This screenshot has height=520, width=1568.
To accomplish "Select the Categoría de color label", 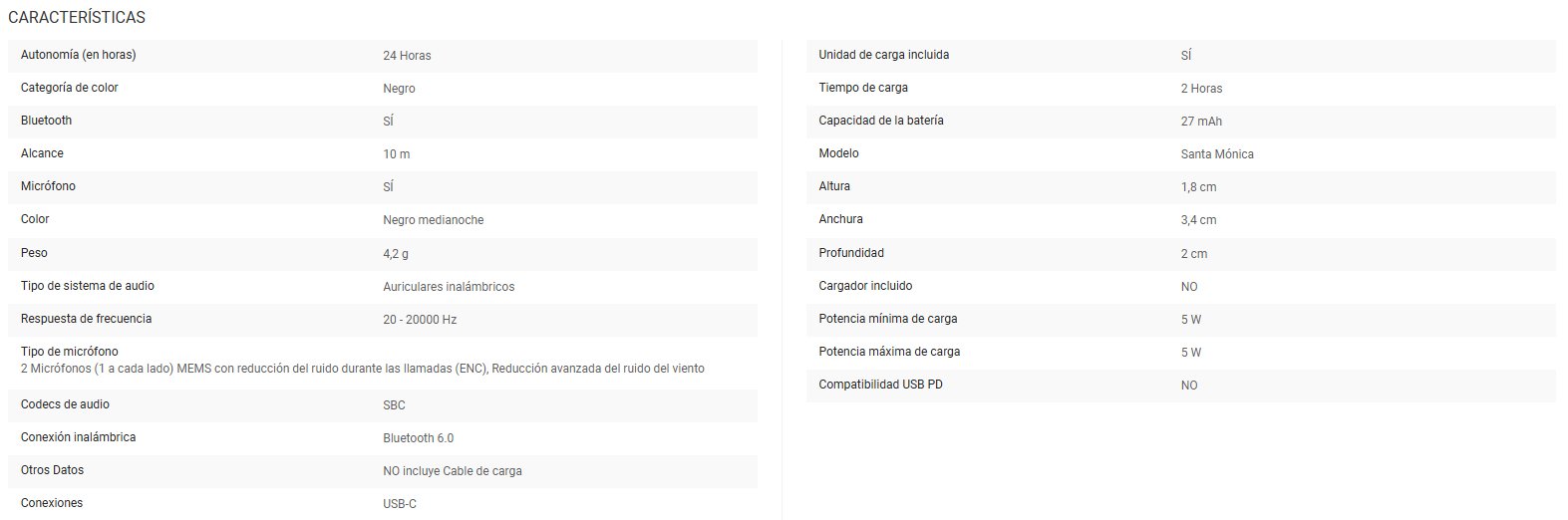I will coord(69,88).
